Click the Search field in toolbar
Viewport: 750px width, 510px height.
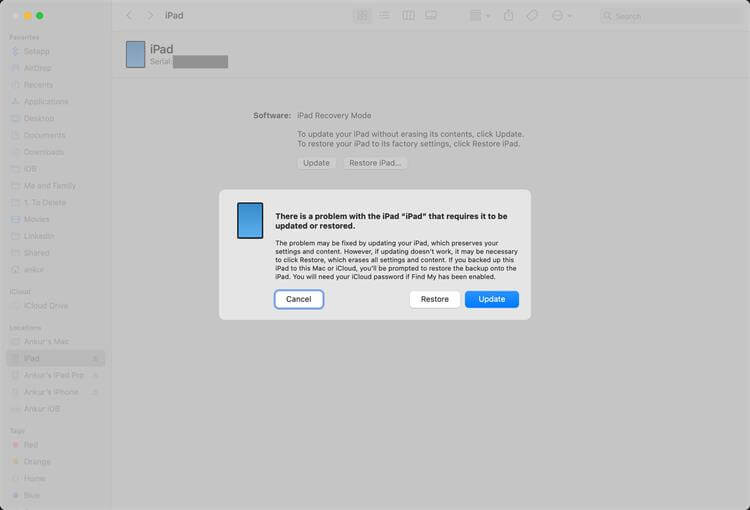[670, 16]
